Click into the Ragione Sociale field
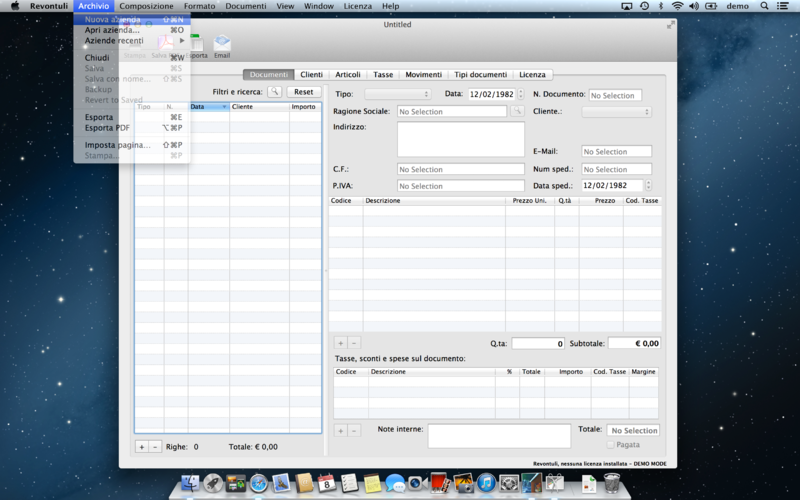Image resolution: width=800 pixels, height=500 pixels. click(452, 111)
